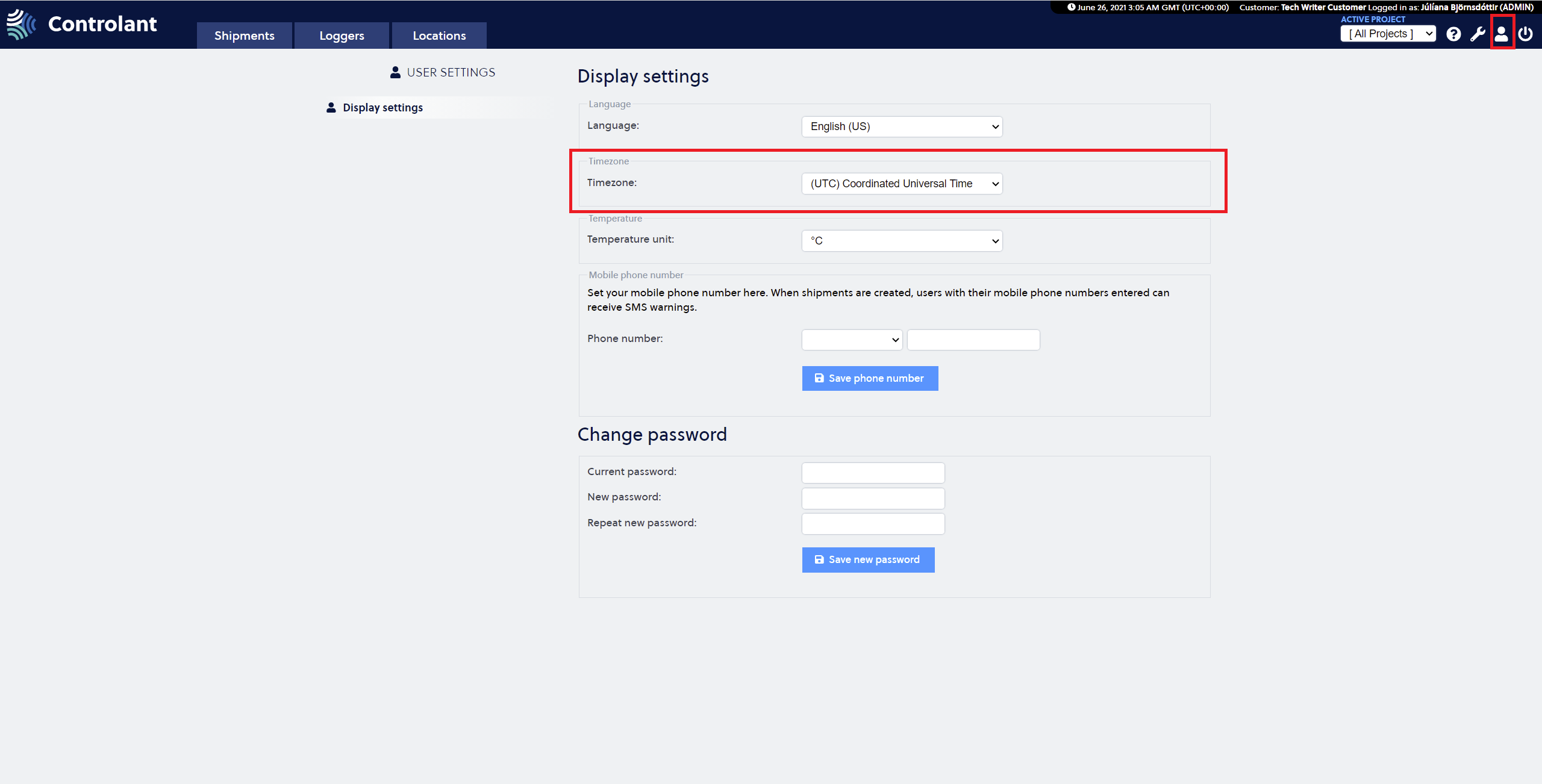
Task: Click Save phone number button
Action: (870, 378)
